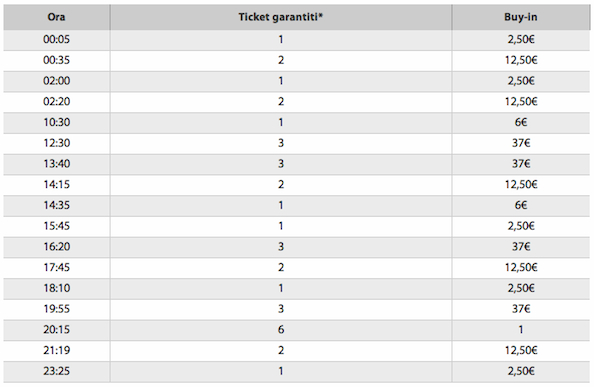The width and height of the screenshot is (594, 387).
Task: Click the Ora column header
Action: (x=56, y=17)
